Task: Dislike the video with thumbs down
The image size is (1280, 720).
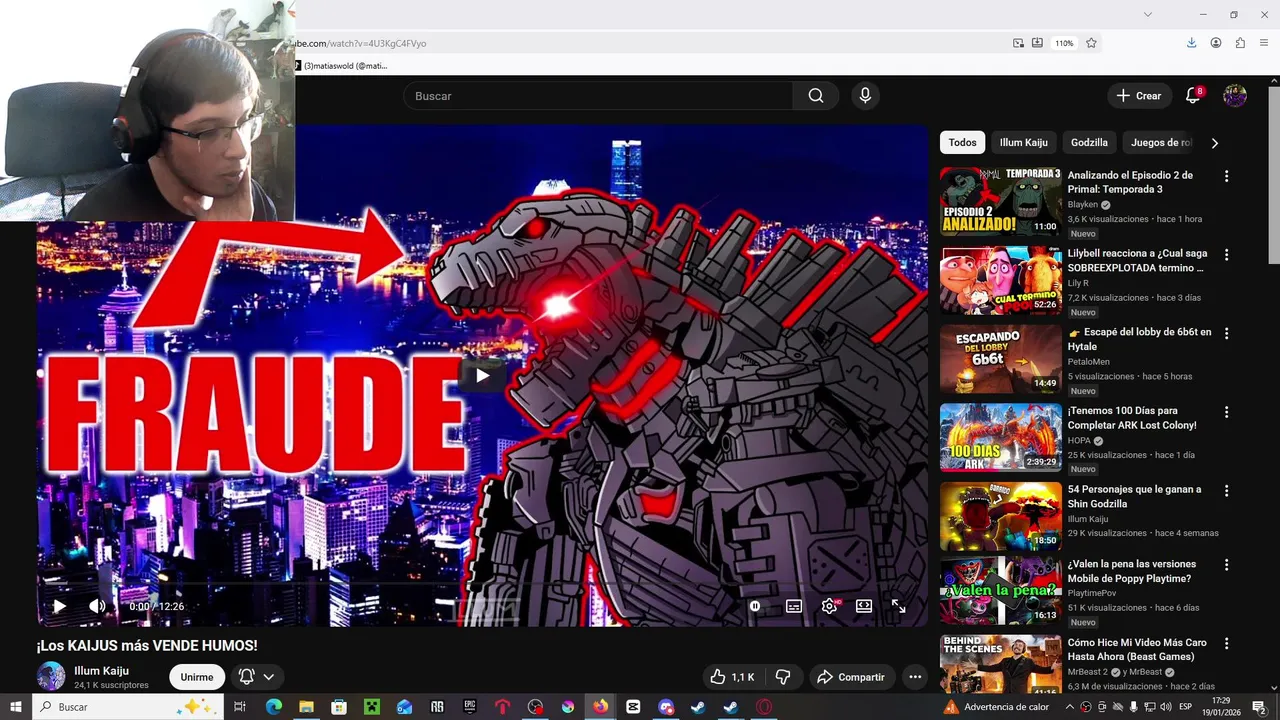Action: pyautogui.click(x=783, y=677)
